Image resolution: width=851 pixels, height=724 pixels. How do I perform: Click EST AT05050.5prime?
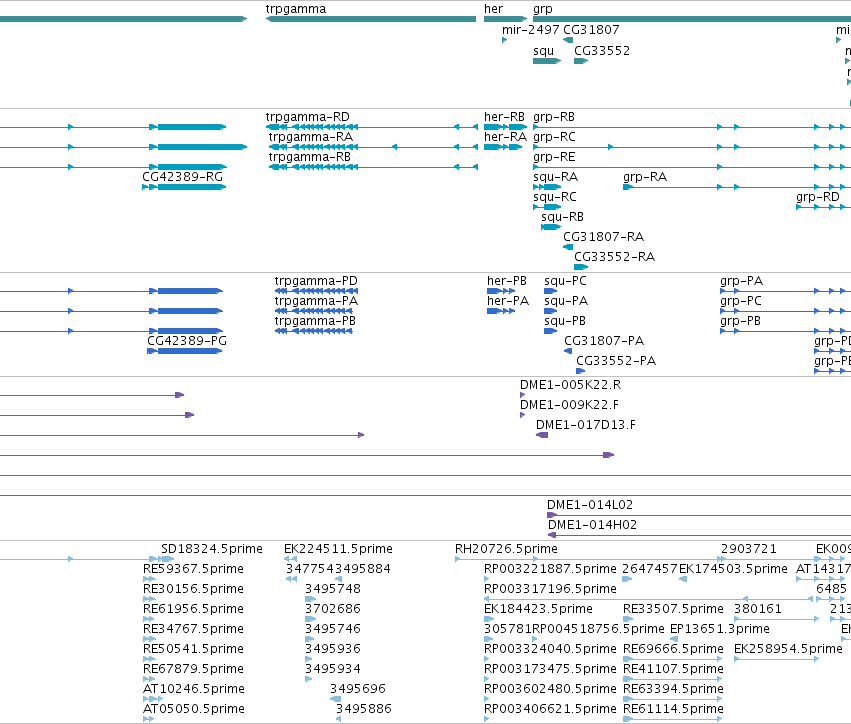click(x=149, y=719)
